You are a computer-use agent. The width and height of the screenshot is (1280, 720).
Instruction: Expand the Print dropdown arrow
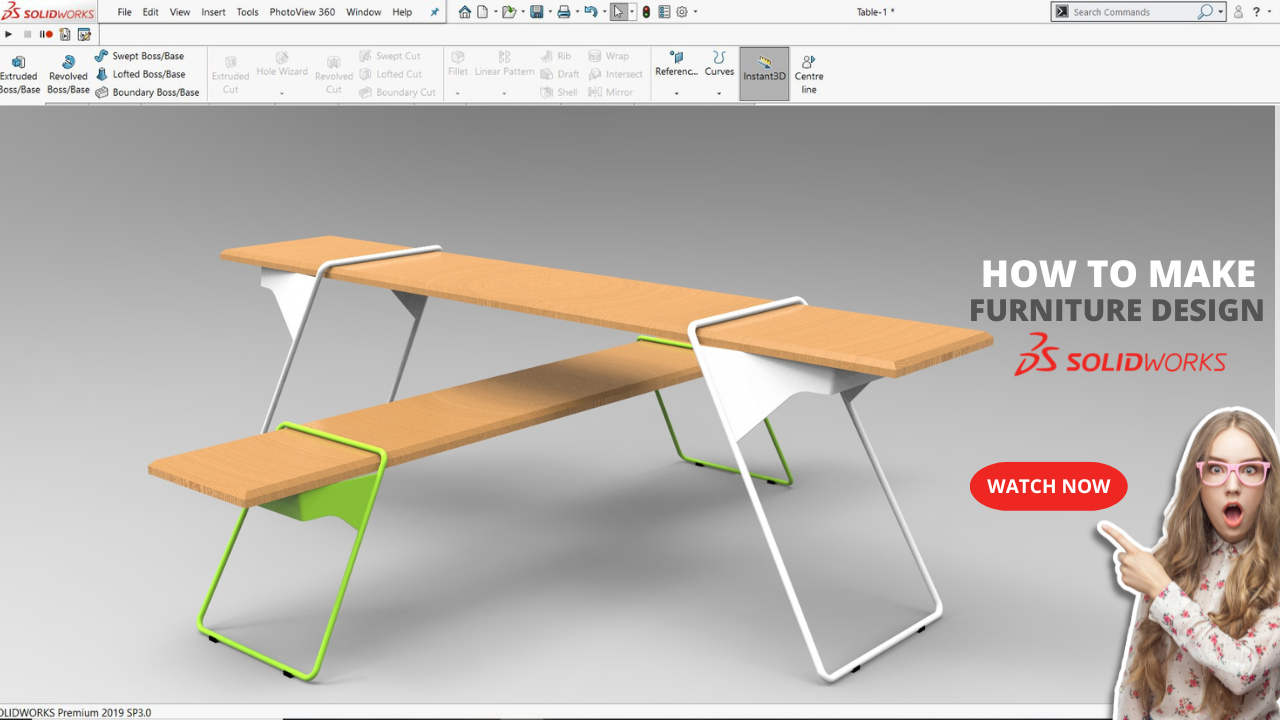(x=576, y=12)
